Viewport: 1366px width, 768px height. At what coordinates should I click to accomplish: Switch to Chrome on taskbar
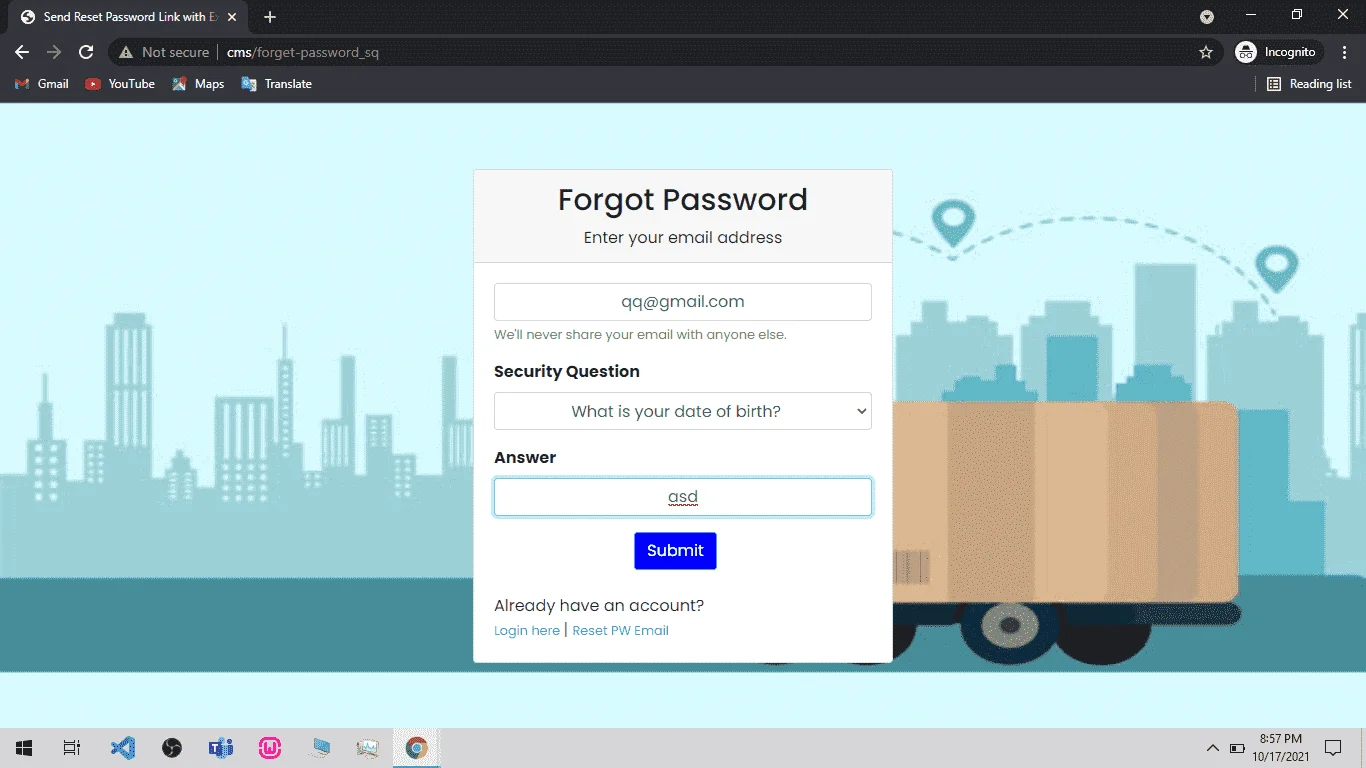click(x=417, y=748)
